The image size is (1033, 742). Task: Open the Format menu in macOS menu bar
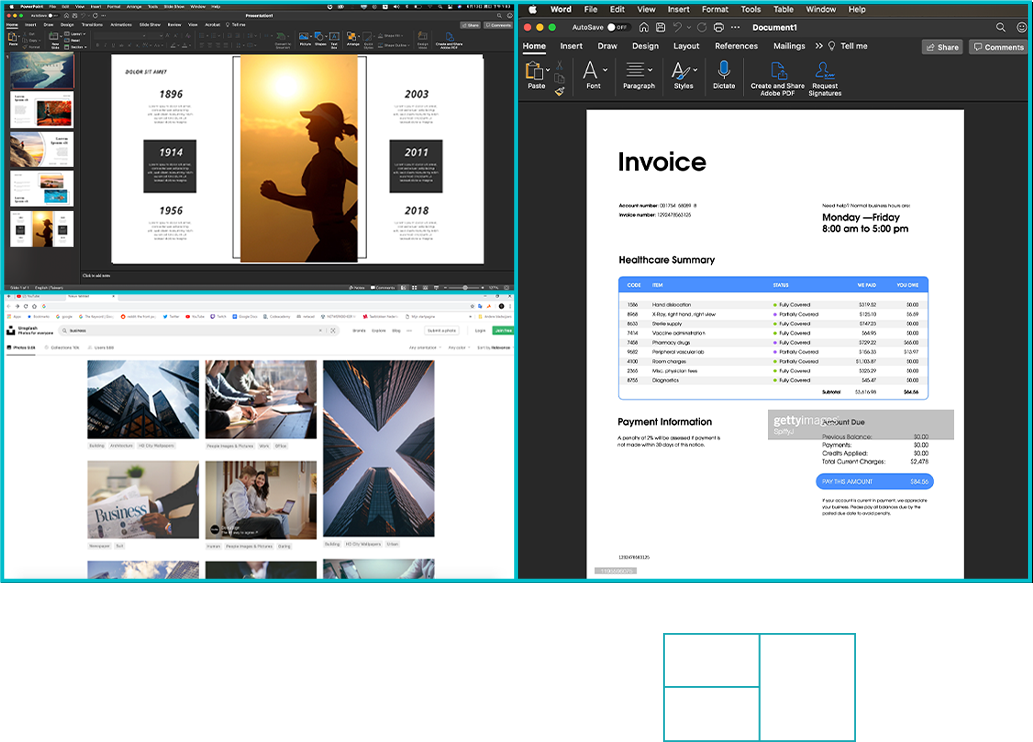[714, 9]
